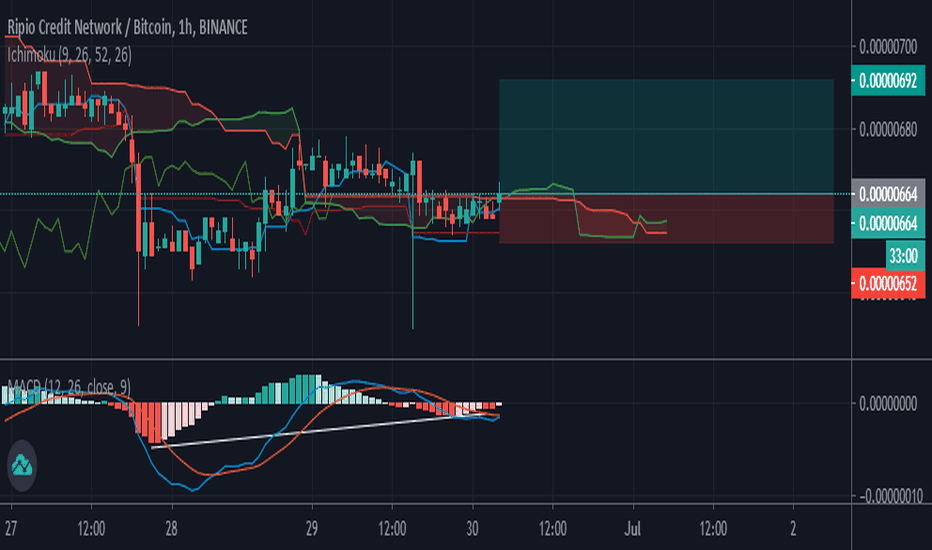Click the 27 date label on time axis
Screen dimensions: 932x550
point(10,529)
